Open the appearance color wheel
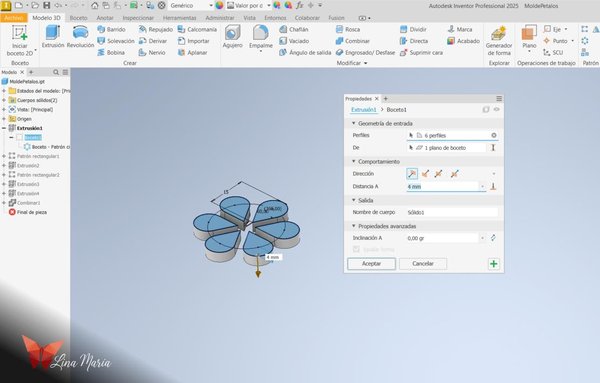The image size is (600, 383). [x=219, y=5]
